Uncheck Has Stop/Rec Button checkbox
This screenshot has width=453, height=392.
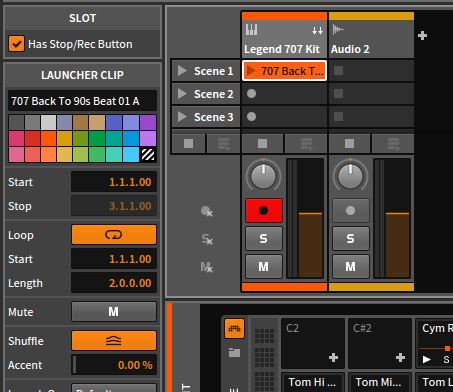pos(16,44)
